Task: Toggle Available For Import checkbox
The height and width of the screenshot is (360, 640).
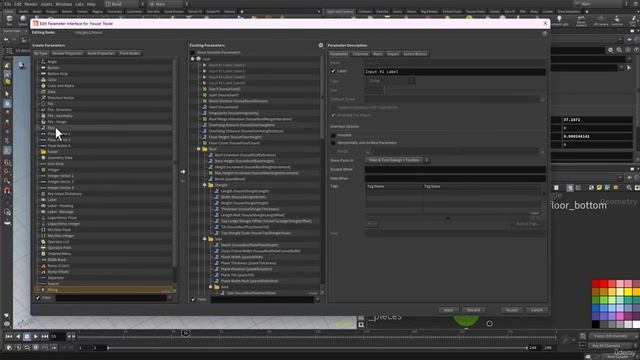Action: pyautogui.click(x=333, y=115)
